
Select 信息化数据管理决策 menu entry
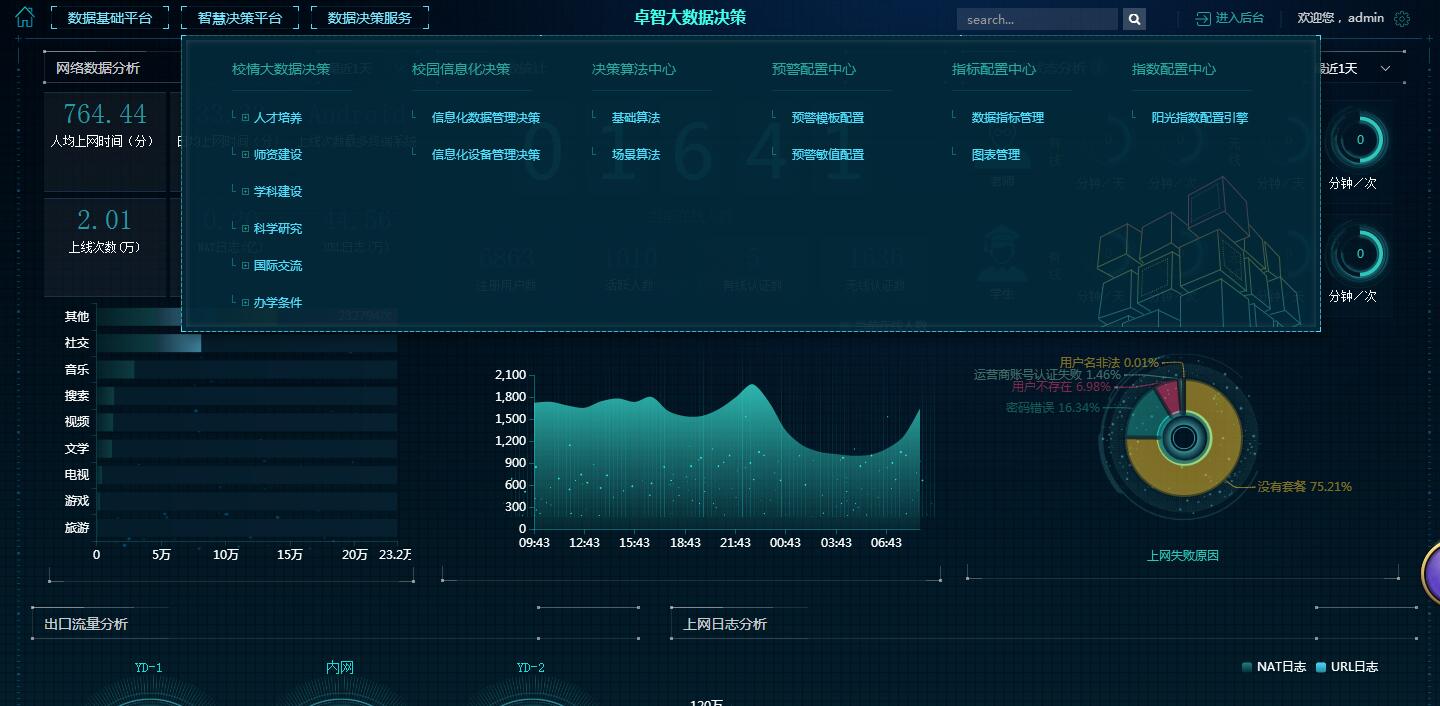[x=485, y=118]
